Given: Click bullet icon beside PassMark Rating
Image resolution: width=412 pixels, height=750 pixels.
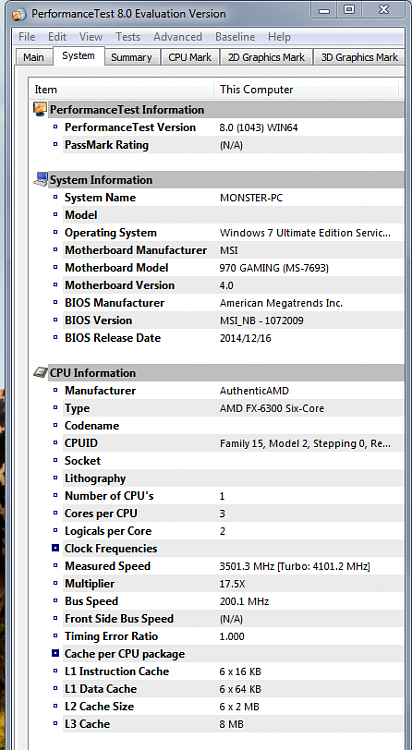Looking at the screenshot, I should tap(56, 145).
